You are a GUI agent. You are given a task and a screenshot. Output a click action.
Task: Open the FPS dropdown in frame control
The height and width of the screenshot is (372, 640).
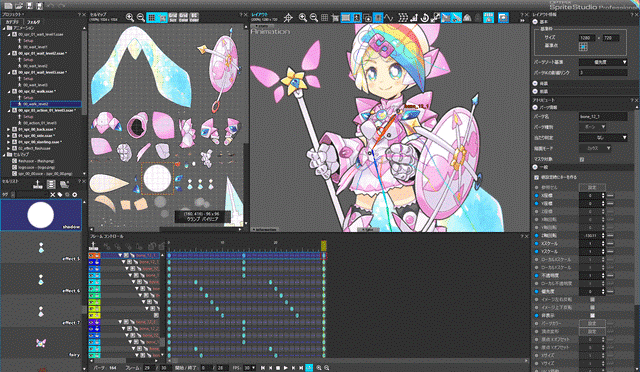250,368
